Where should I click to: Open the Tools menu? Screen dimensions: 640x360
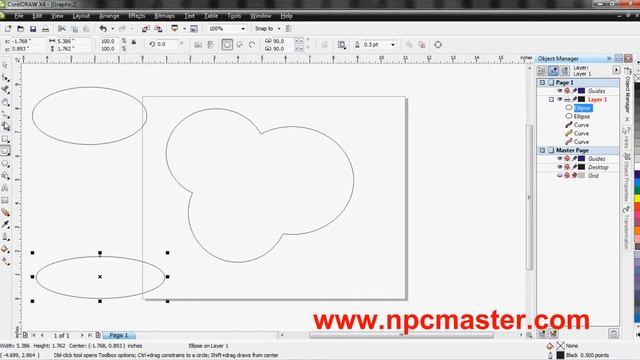pos(234,16)
